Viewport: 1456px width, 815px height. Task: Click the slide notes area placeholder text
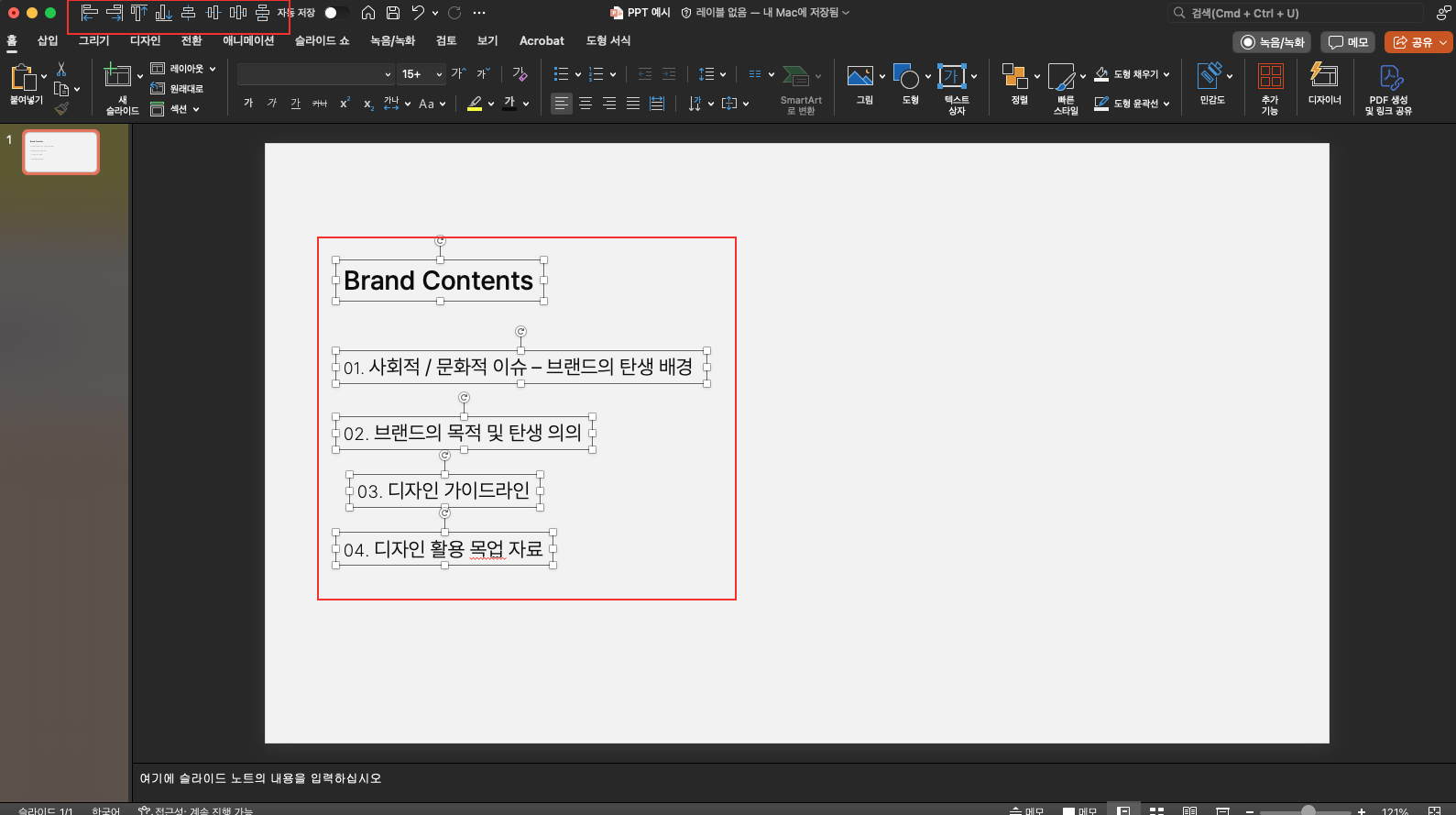[x=260, y=778]
